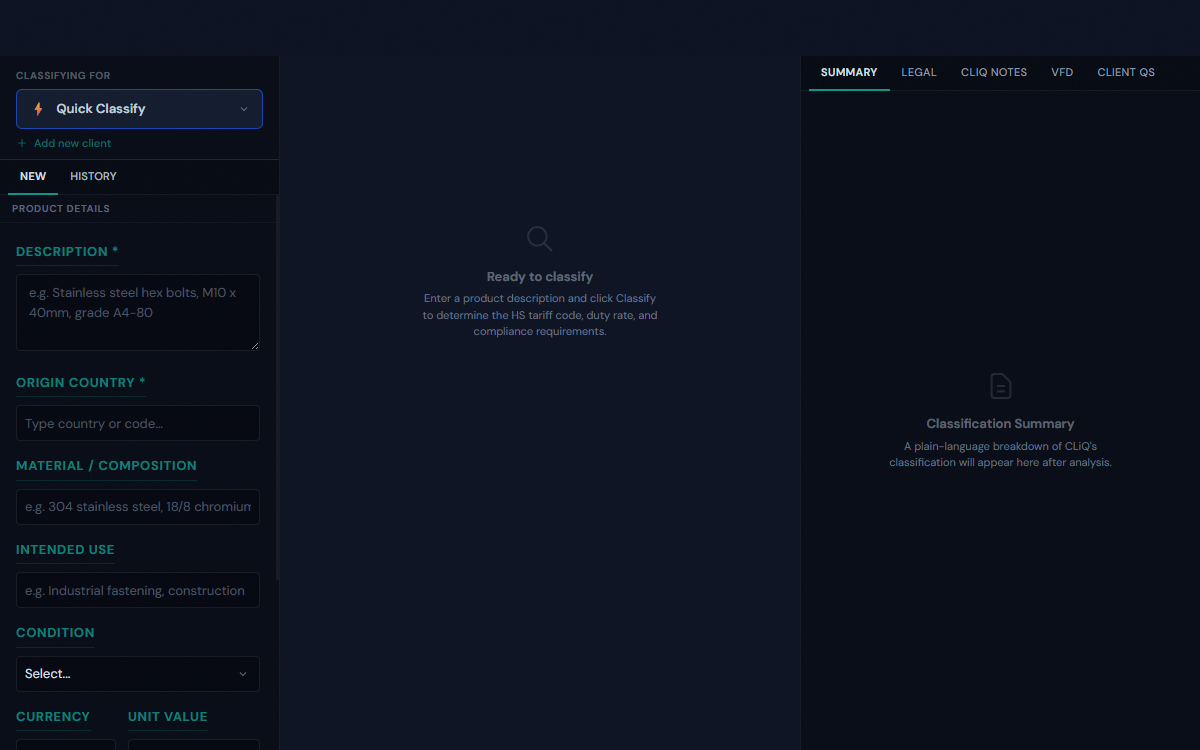Viewport: 1200px width, 750px height.
Task: Select the NEW tab
Action: 33,176
